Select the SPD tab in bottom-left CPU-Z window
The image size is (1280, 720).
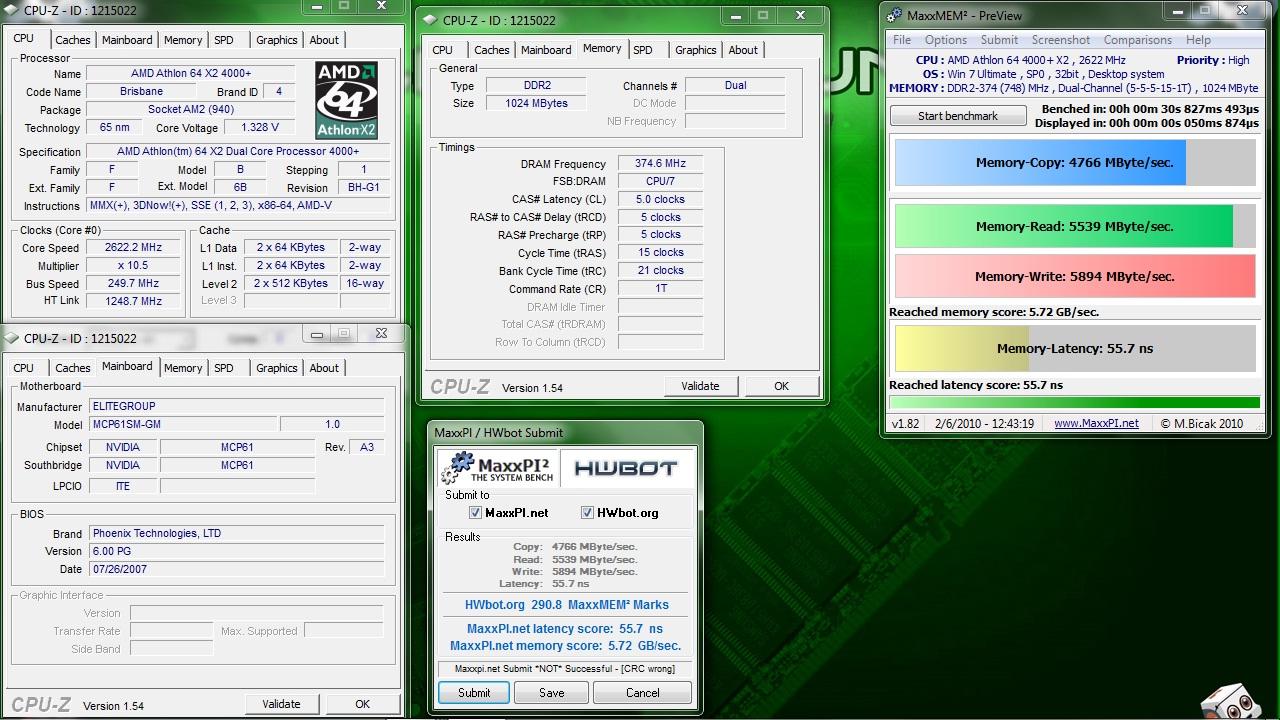coord(224,368)
